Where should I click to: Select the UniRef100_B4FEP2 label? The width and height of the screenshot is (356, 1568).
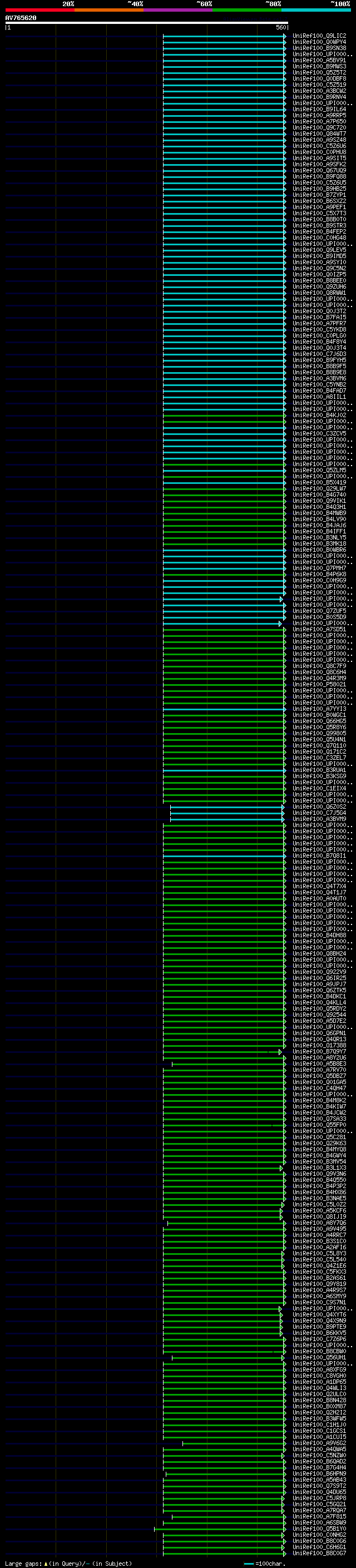319,232
